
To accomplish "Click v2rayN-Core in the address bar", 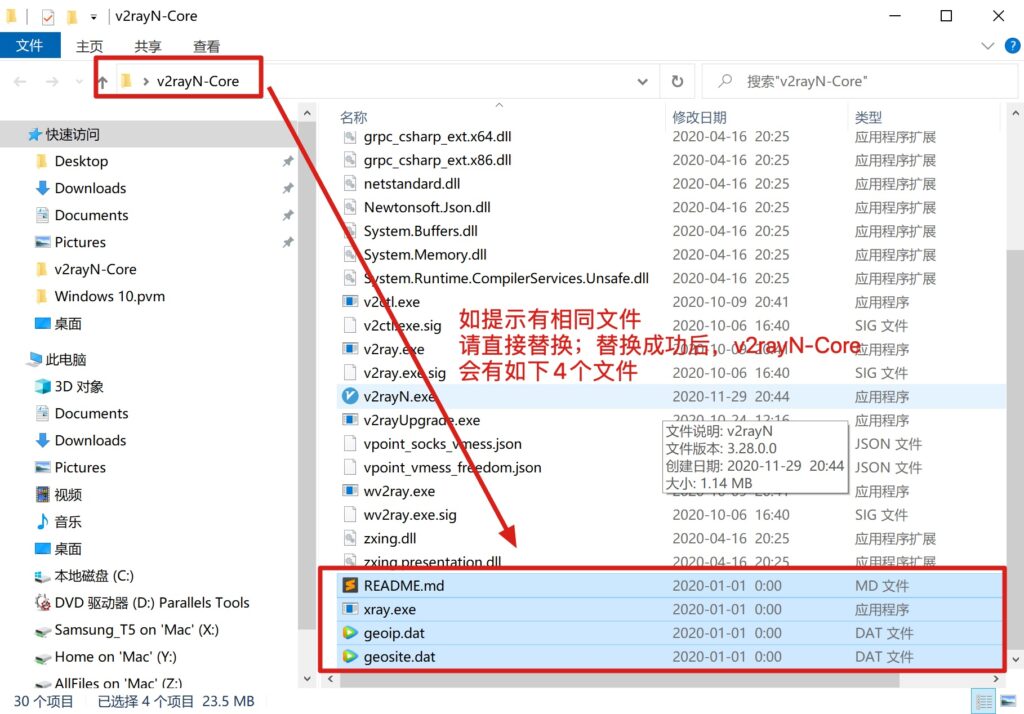I will 198,82.
